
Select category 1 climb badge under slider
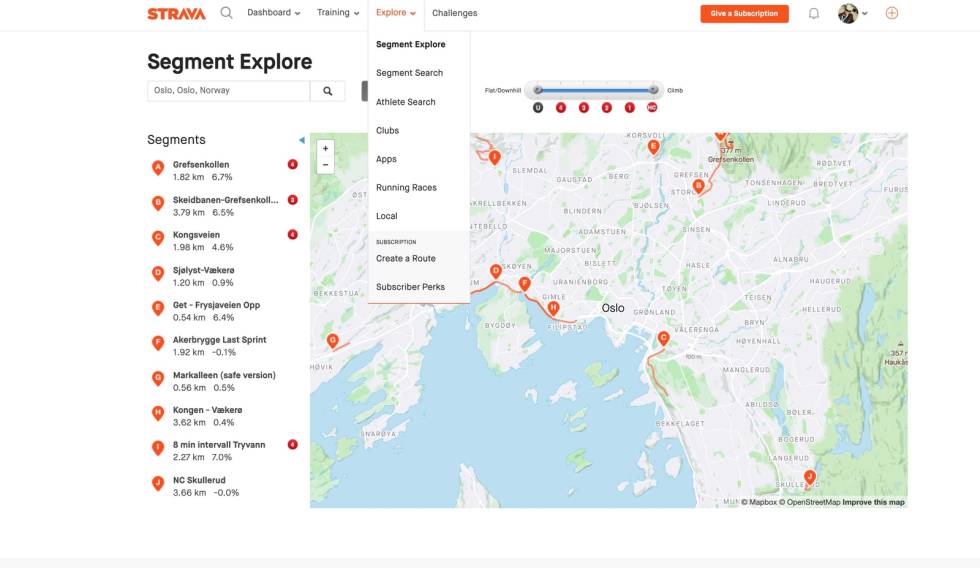pos(629,107)
